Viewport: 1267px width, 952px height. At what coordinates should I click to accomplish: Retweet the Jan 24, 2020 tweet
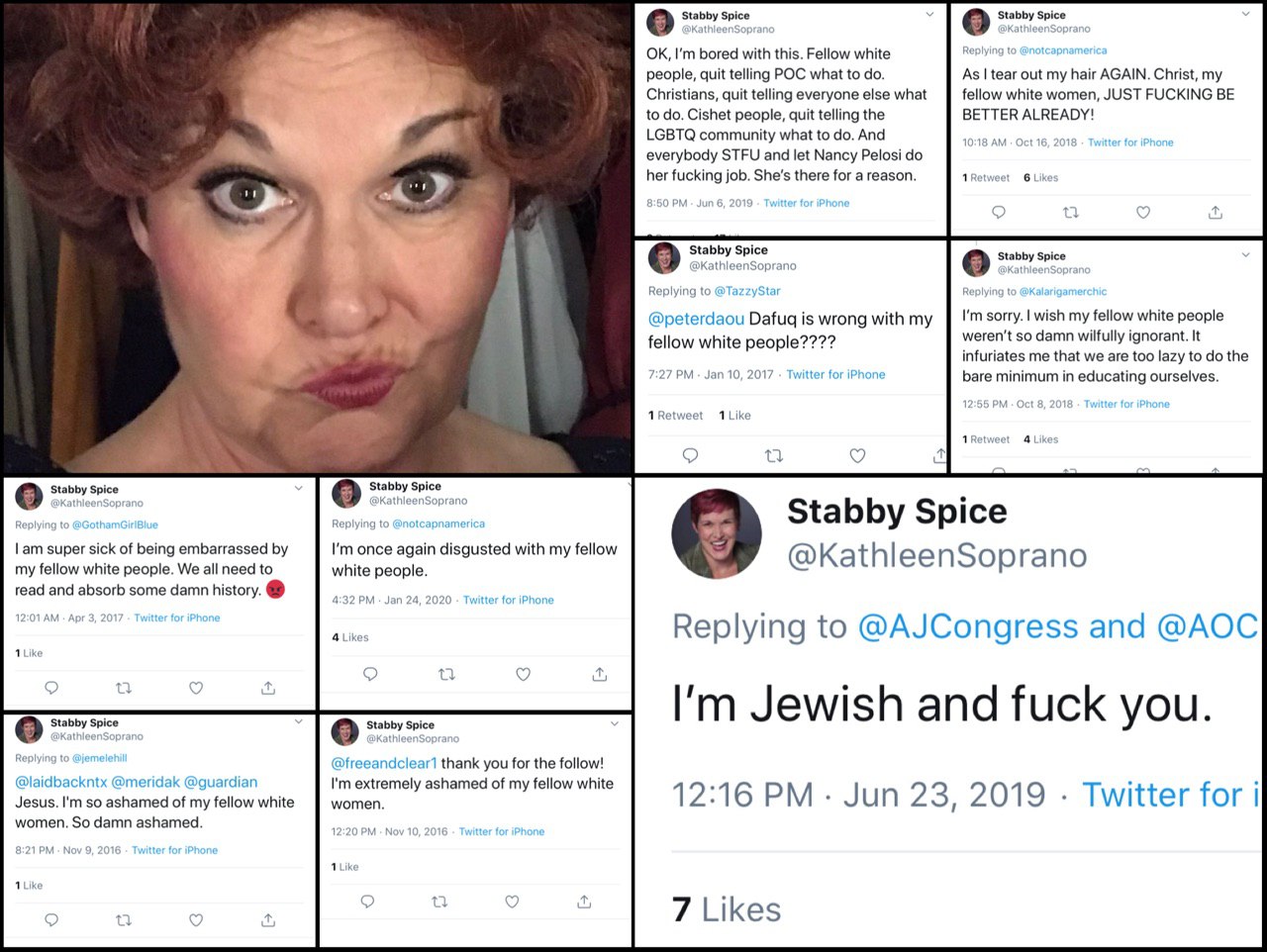tap(446, 674)
